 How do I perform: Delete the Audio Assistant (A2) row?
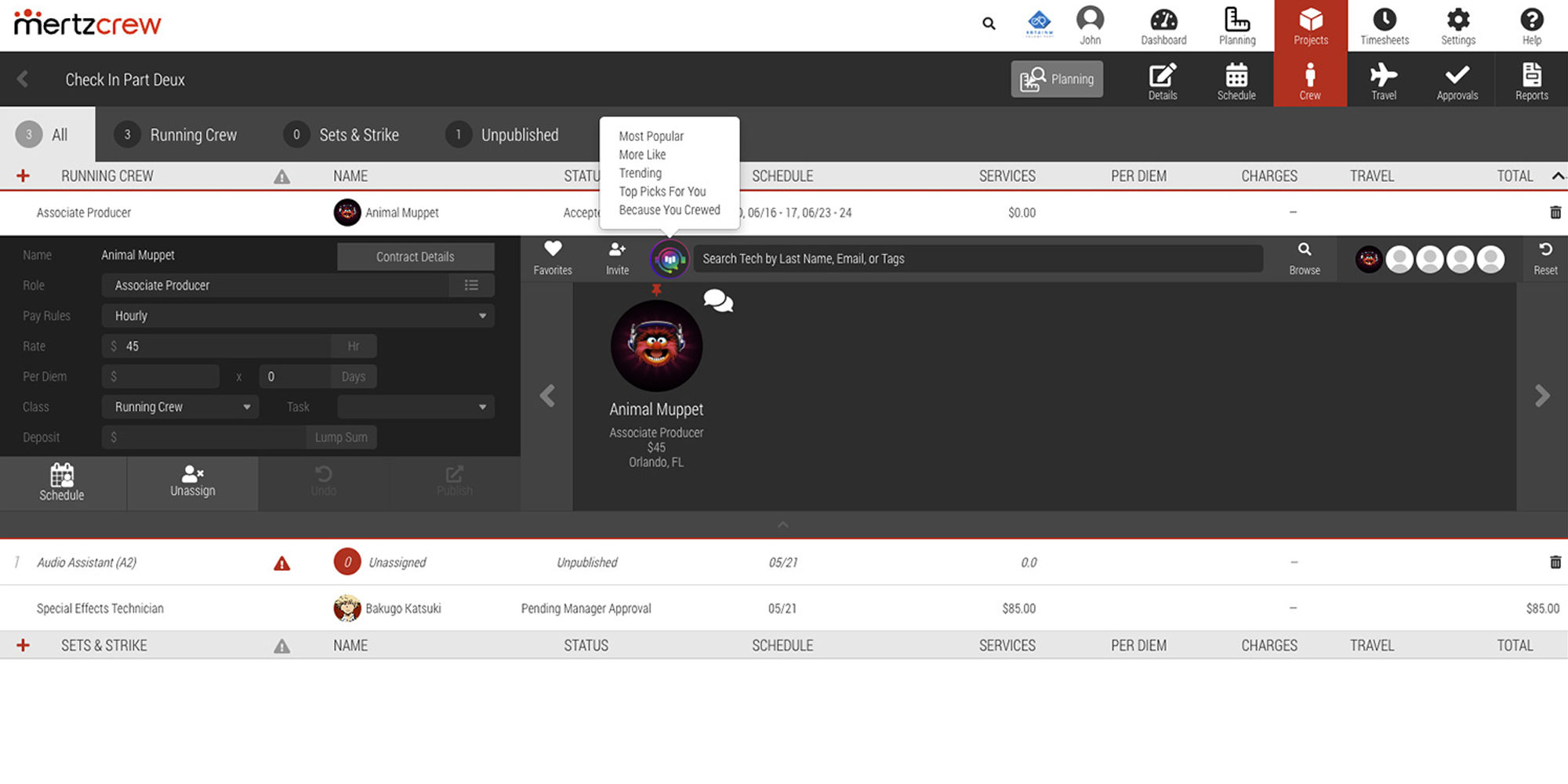click(1555, 562)
